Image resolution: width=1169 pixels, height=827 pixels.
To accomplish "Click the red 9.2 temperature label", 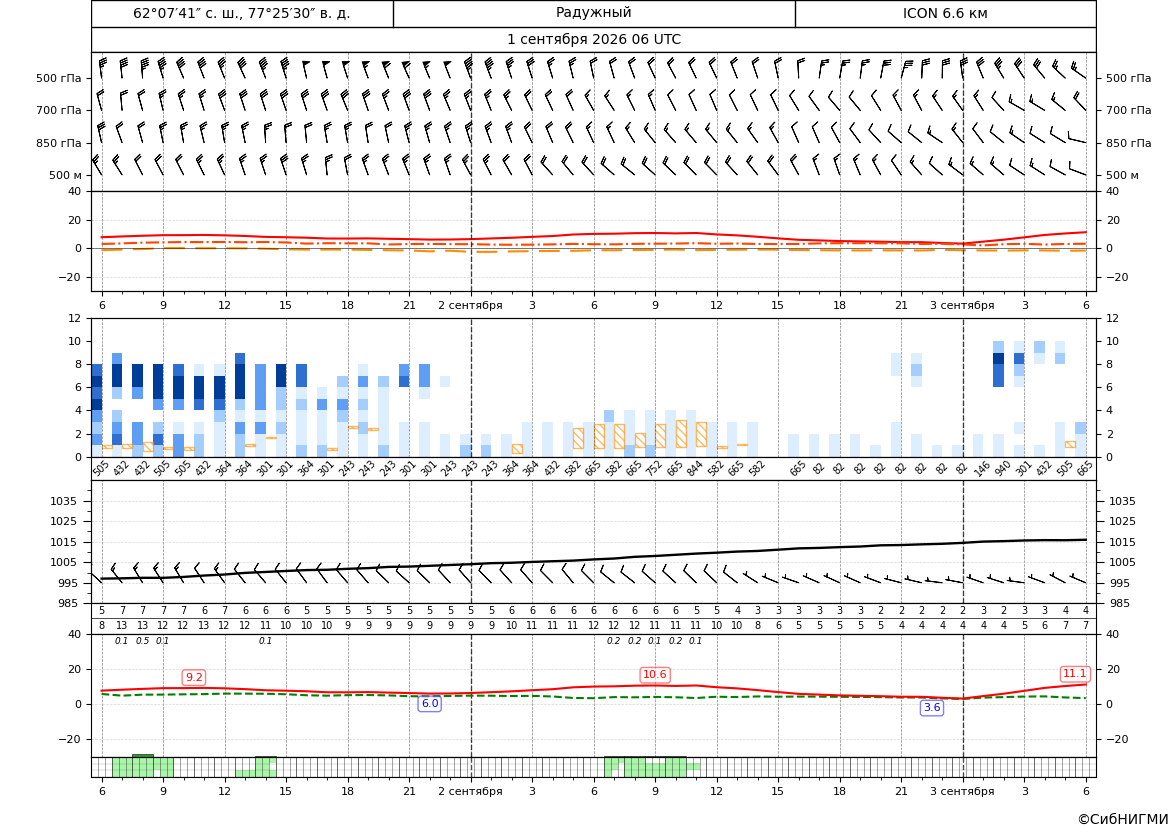I will [194, 677].
